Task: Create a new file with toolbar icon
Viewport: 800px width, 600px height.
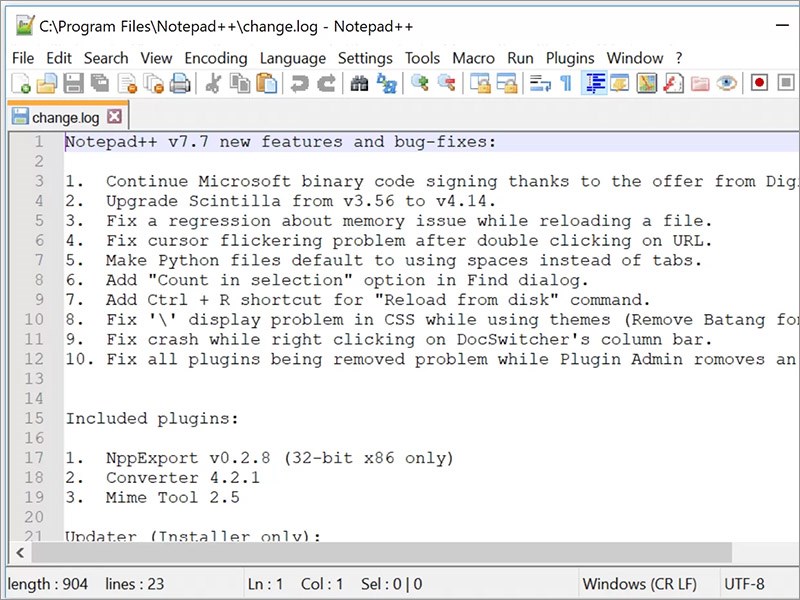Action: pos(21,83)
